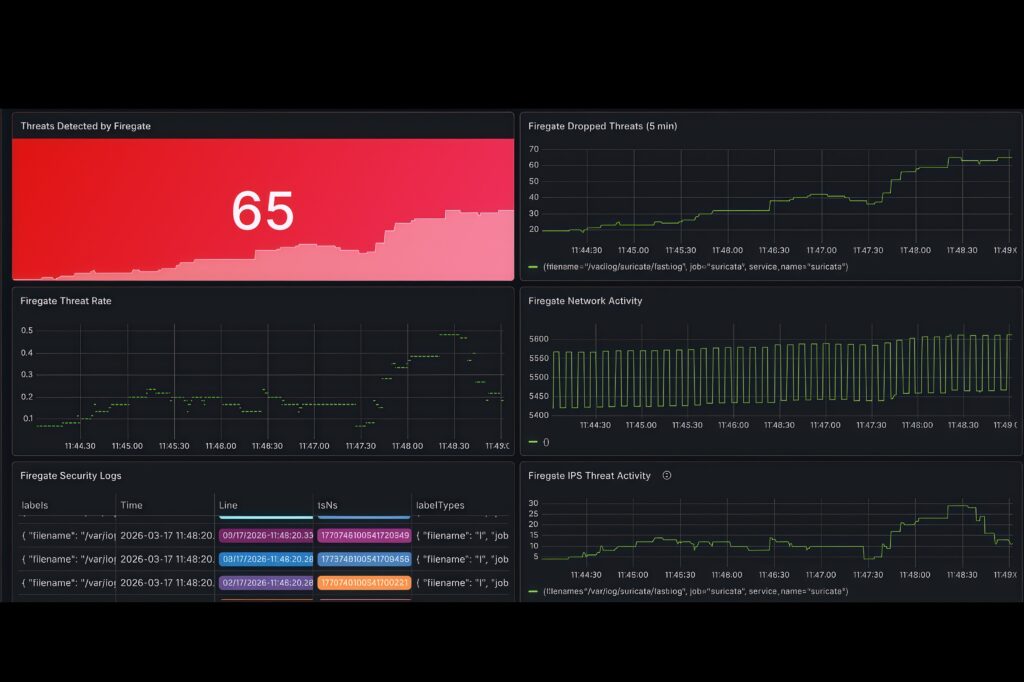Screen dimensions: 1024x682
Task: Open the Firegate Network Activity panel title menu
Action: pos(585,301)
